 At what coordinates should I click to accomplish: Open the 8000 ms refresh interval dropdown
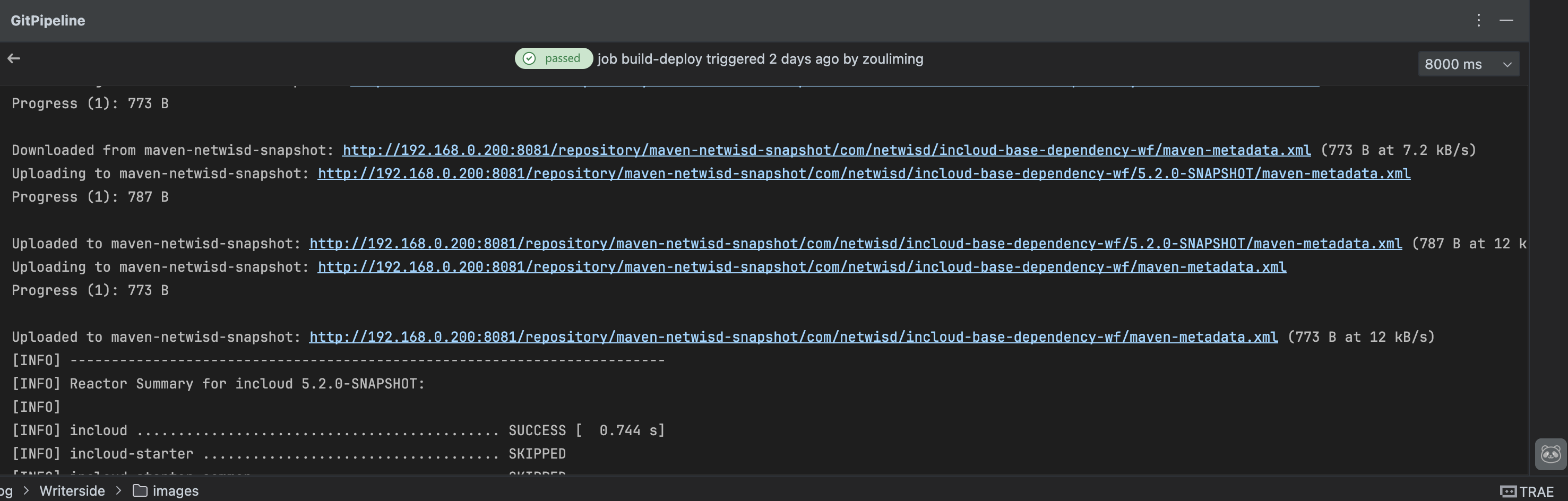coord(1468,64)
